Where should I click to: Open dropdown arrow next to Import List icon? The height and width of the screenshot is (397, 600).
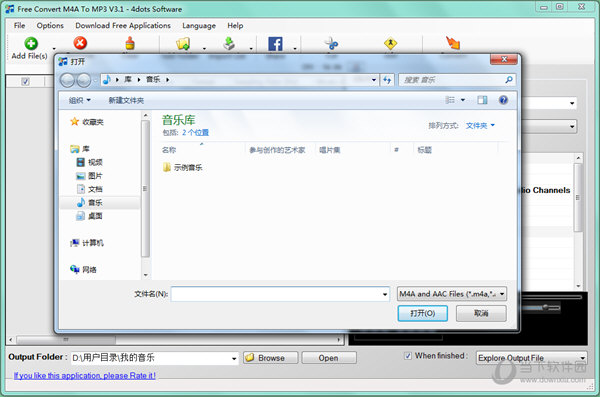251,49
